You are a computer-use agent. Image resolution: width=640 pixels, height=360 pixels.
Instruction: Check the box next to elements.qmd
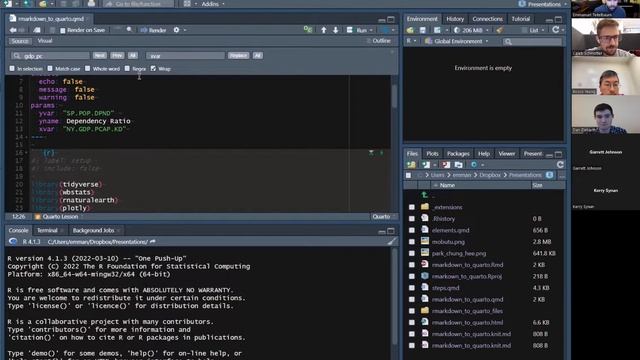point(411,230)
